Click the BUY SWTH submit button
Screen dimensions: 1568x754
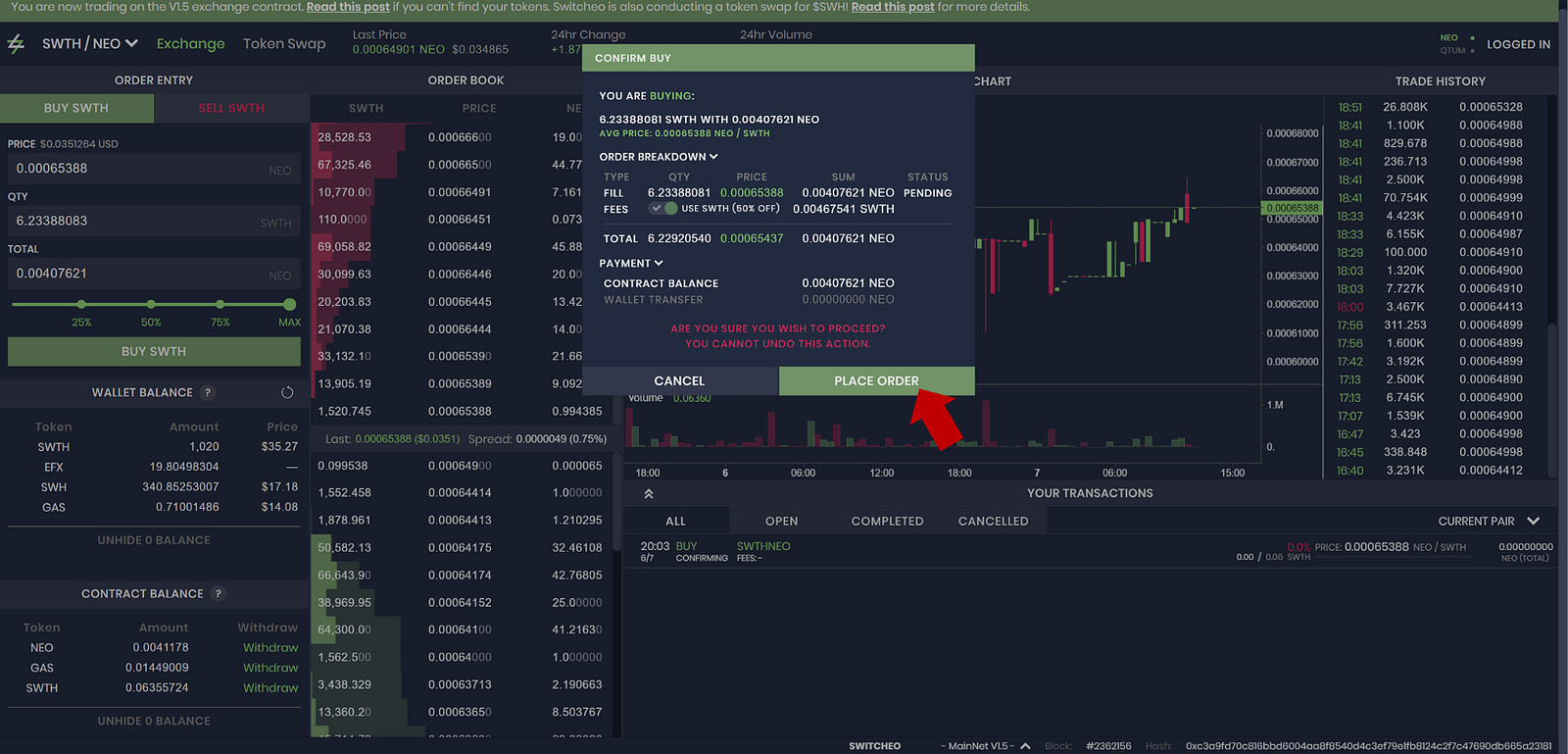point(154,351)
